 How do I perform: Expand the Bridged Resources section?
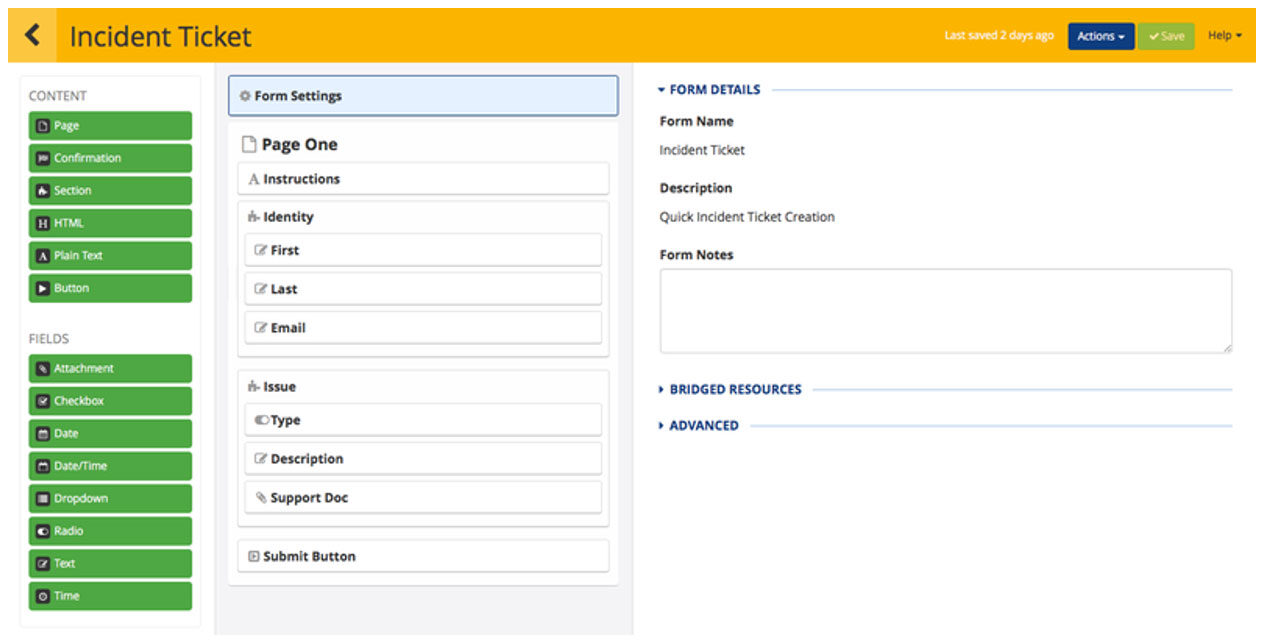[730, 390]
